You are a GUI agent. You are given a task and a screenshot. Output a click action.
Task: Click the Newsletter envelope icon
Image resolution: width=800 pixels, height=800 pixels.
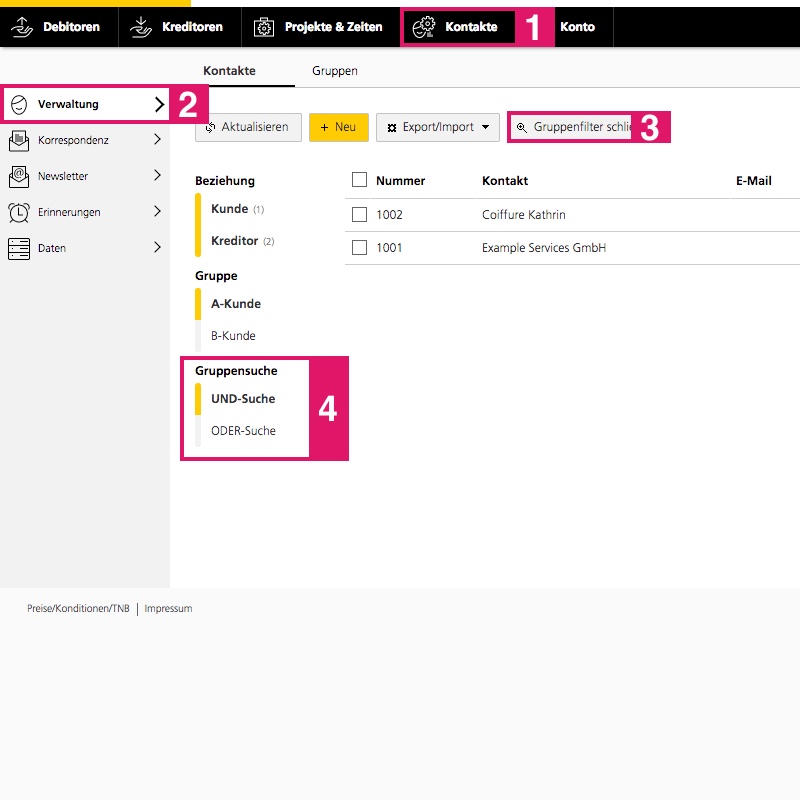point(19,176)
